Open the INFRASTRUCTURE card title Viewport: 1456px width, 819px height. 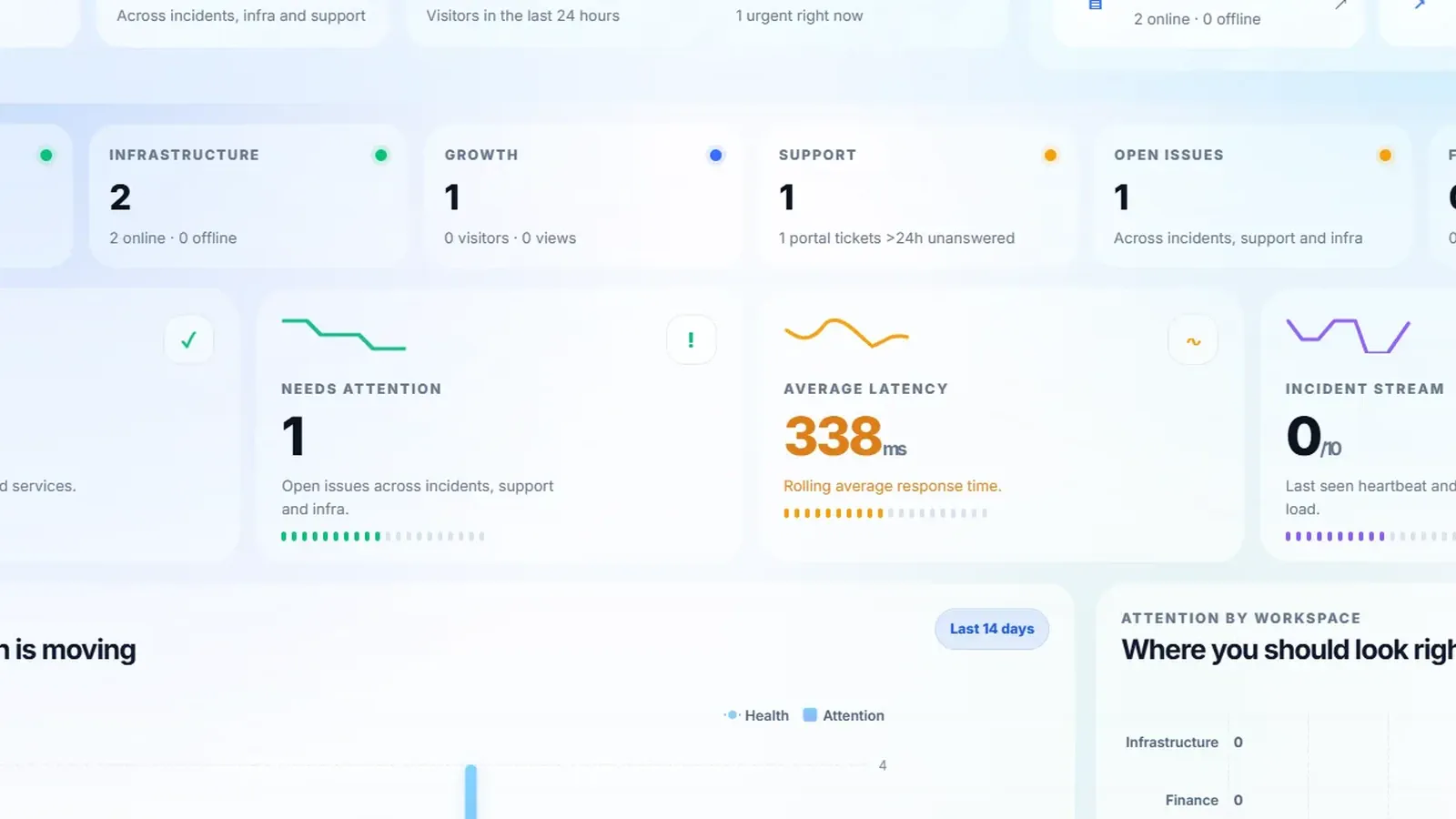pos(184,155)
